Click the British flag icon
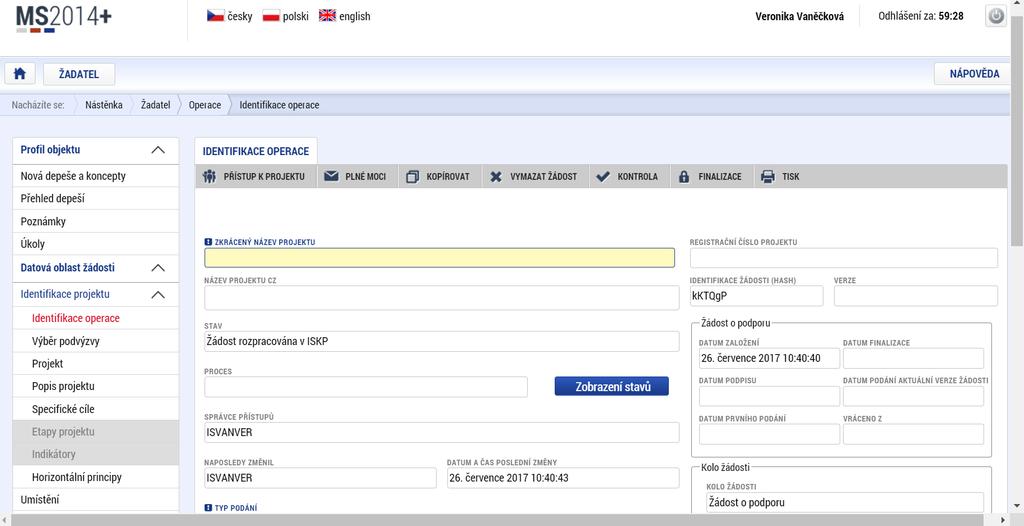Image resolution: width=1024 pixels, height=526 pixels. click(x=327, y=16)
